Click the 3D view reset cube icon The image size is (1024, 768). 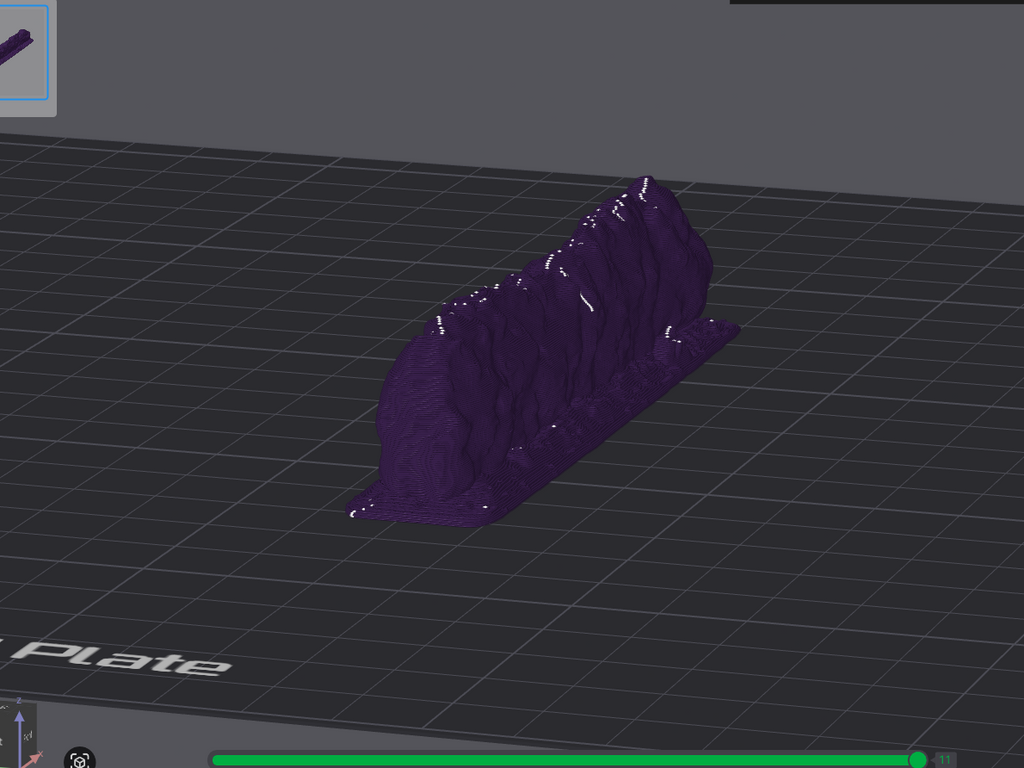pos(80,760)
